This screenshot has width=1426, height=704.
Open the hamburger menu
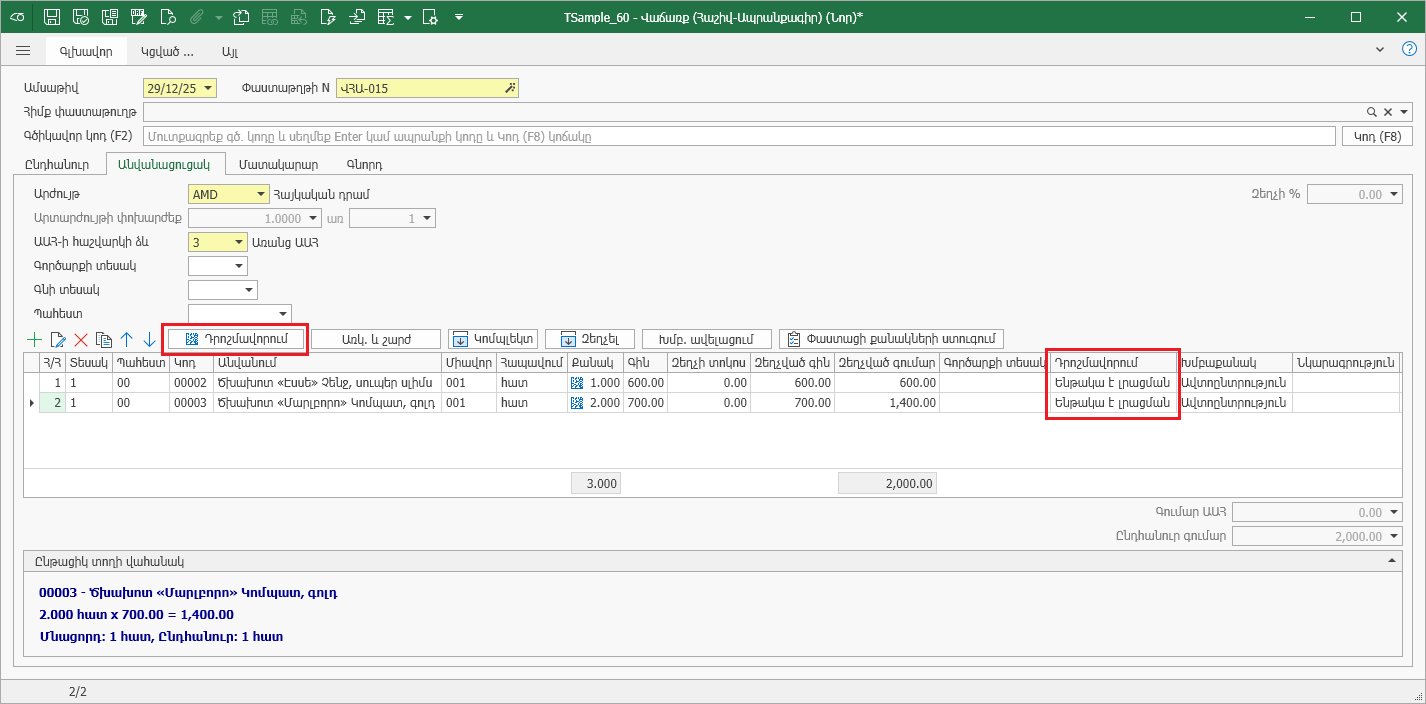(x=23, y=50)
